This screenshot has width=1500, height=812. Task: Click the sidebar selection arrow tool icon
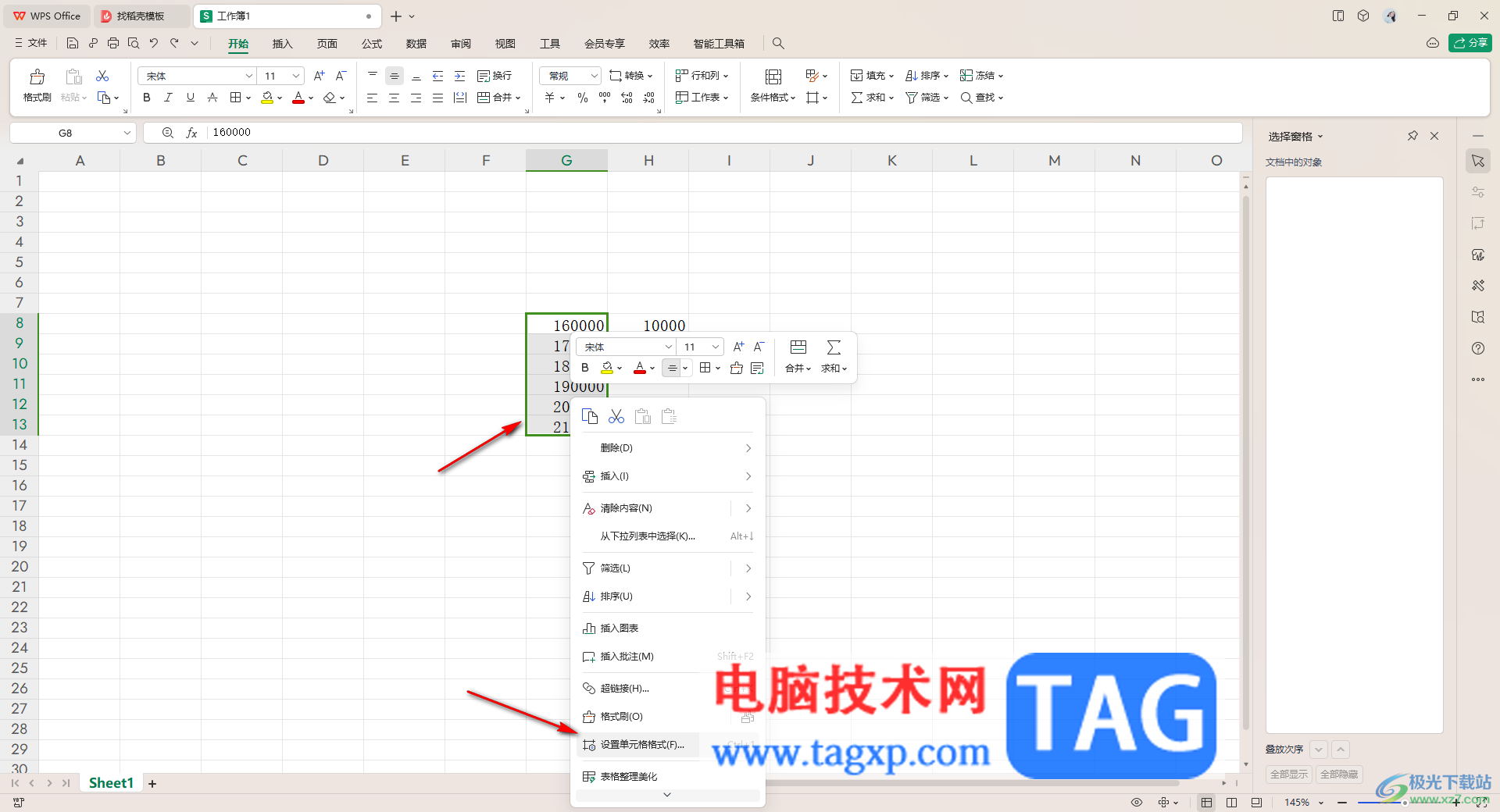1478,161
